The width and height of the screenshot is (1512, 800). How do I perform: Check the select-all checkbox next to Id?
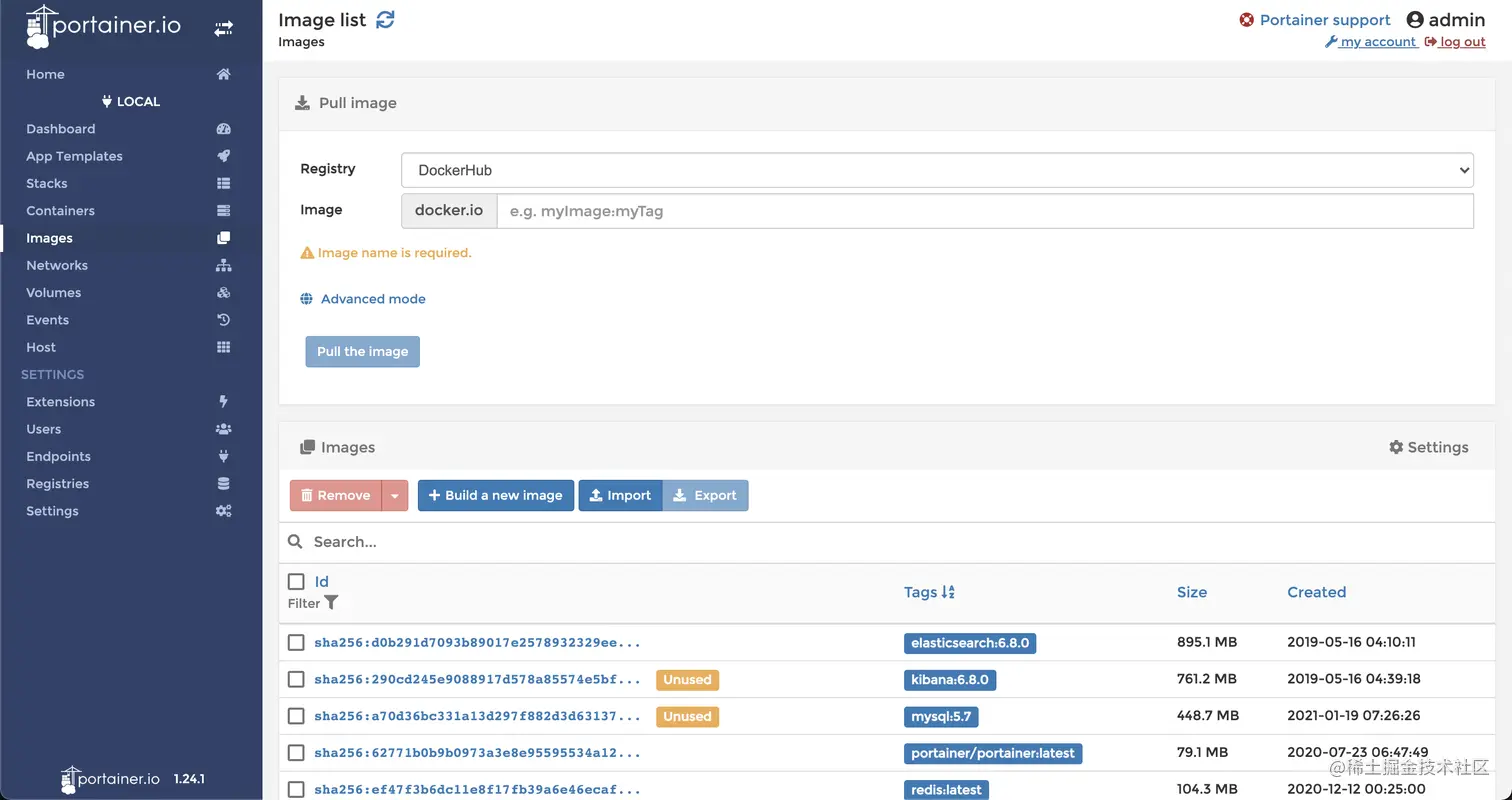(296, 582)
